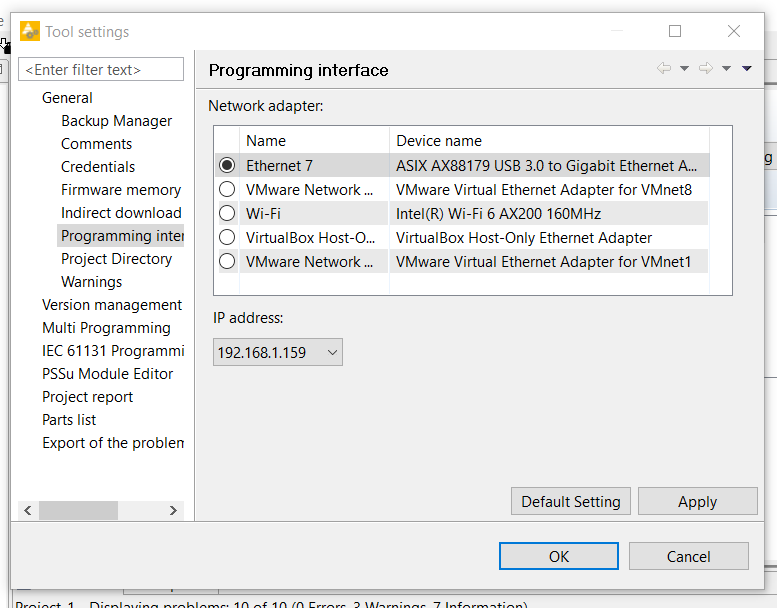Viewport: 777px width, 608px height.
Task: Go back with the left arrow icon
Action: point(664,68)
